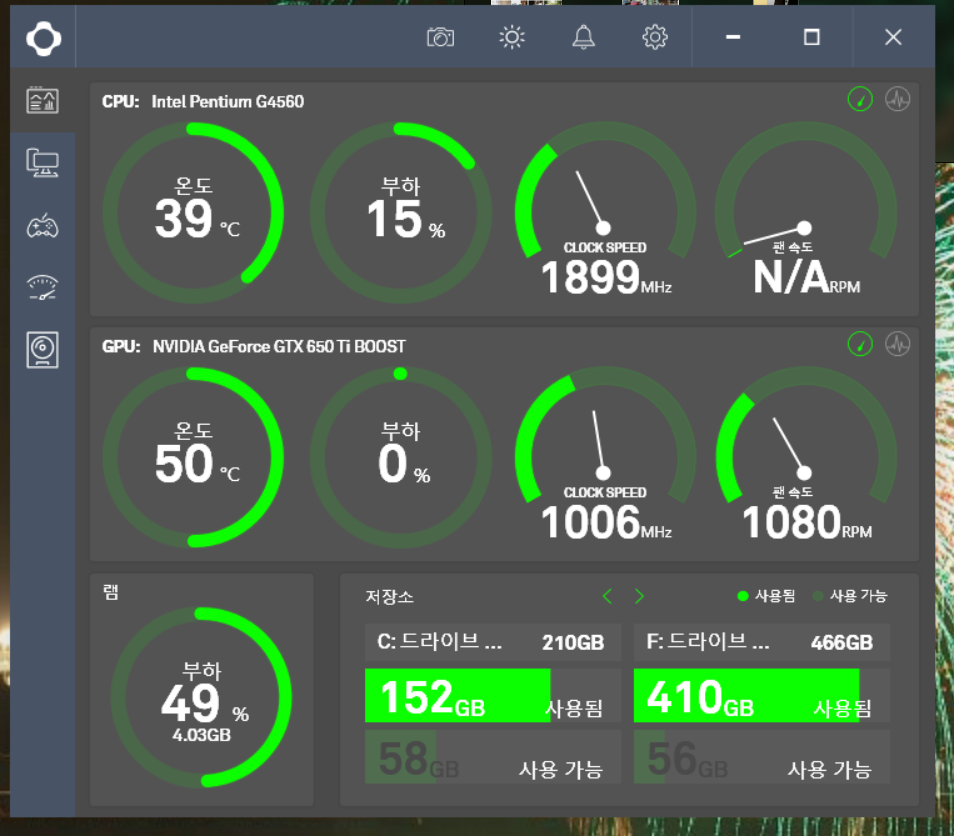Show next storage drives arrow
The image size is (954, 836).
[x=639, y=596]
